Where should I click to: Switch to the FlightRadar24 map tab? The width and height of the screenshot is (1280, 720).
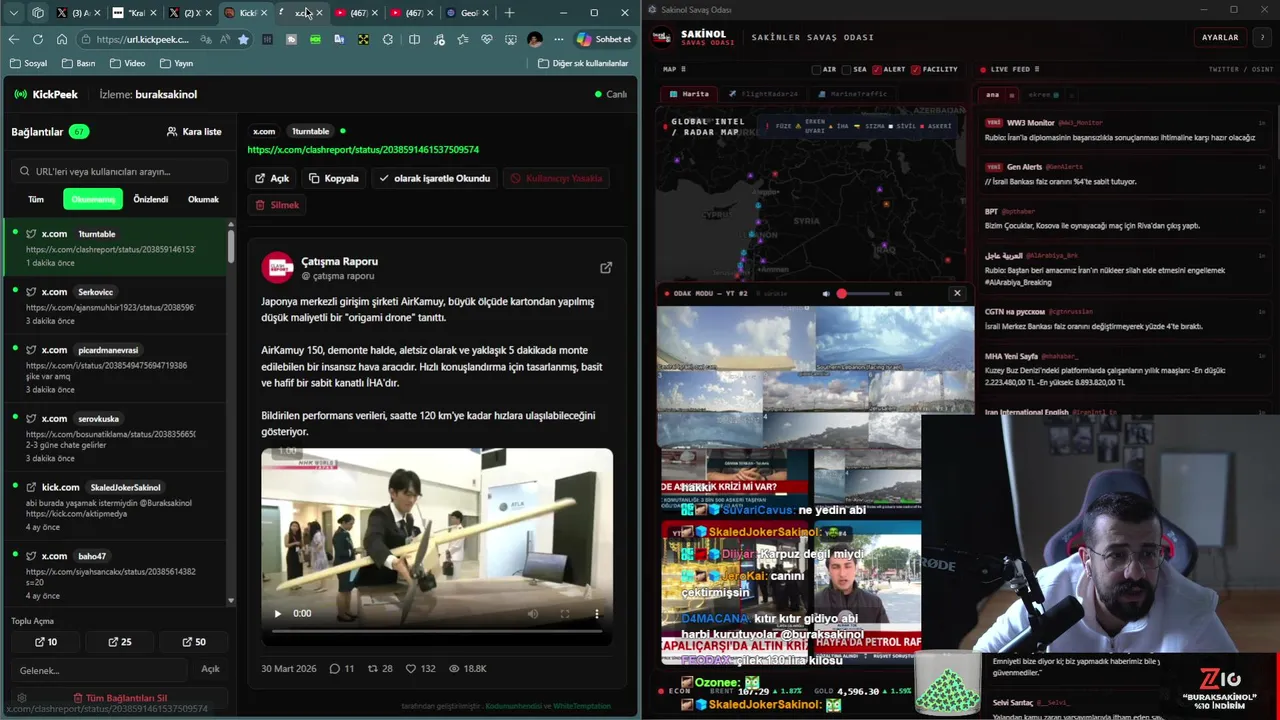(763, 94)
